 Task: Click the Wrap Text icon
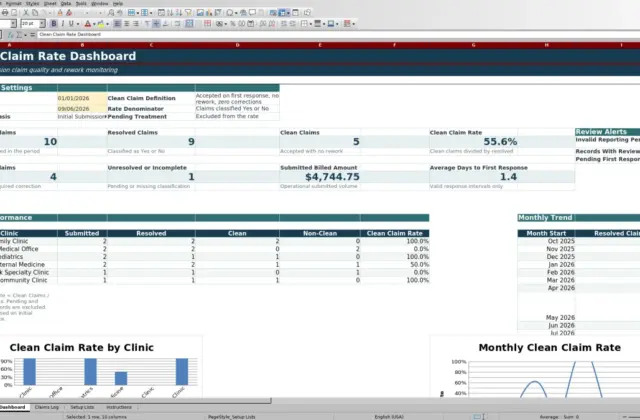coord(177,24)
